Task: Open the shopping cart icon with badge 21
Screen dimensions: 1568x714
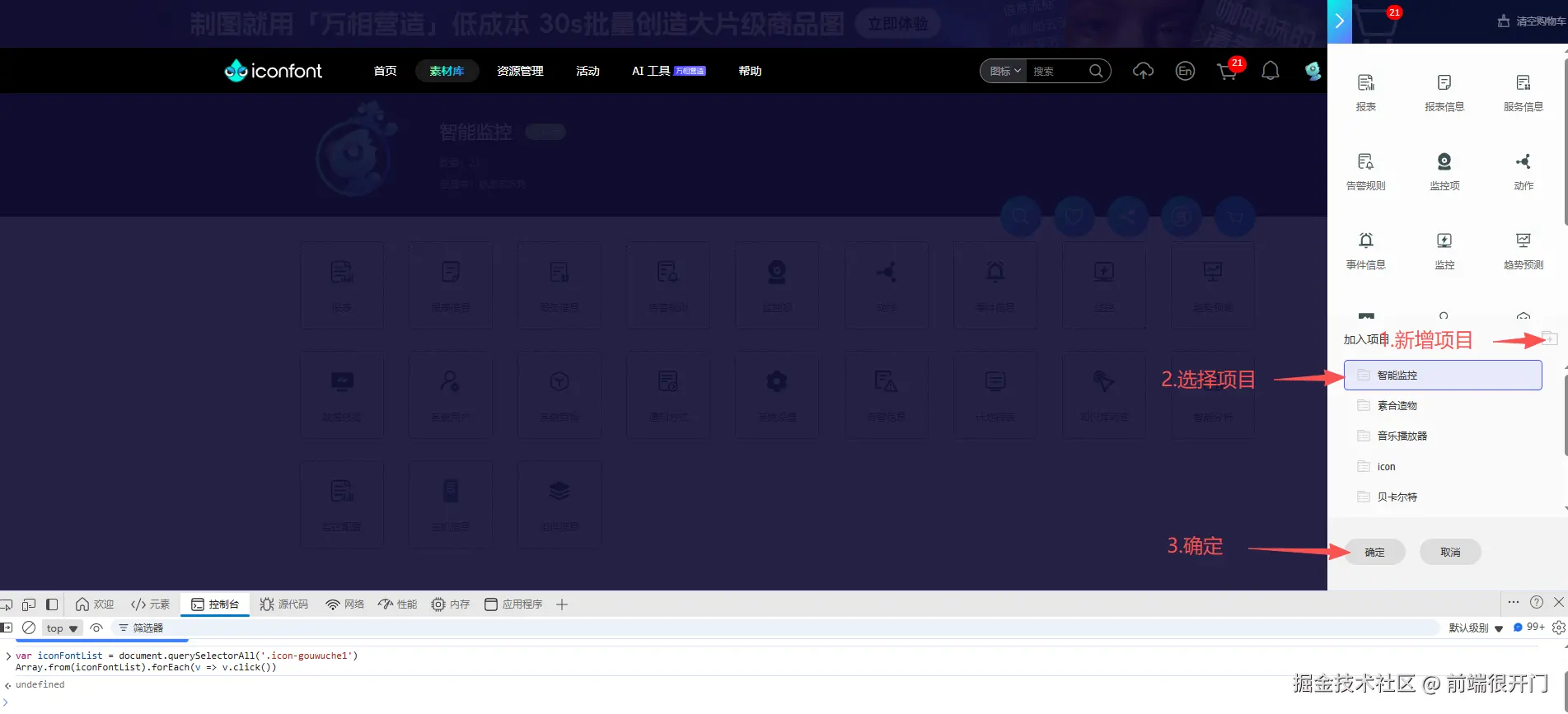Action: click(x=1228, y=71)
